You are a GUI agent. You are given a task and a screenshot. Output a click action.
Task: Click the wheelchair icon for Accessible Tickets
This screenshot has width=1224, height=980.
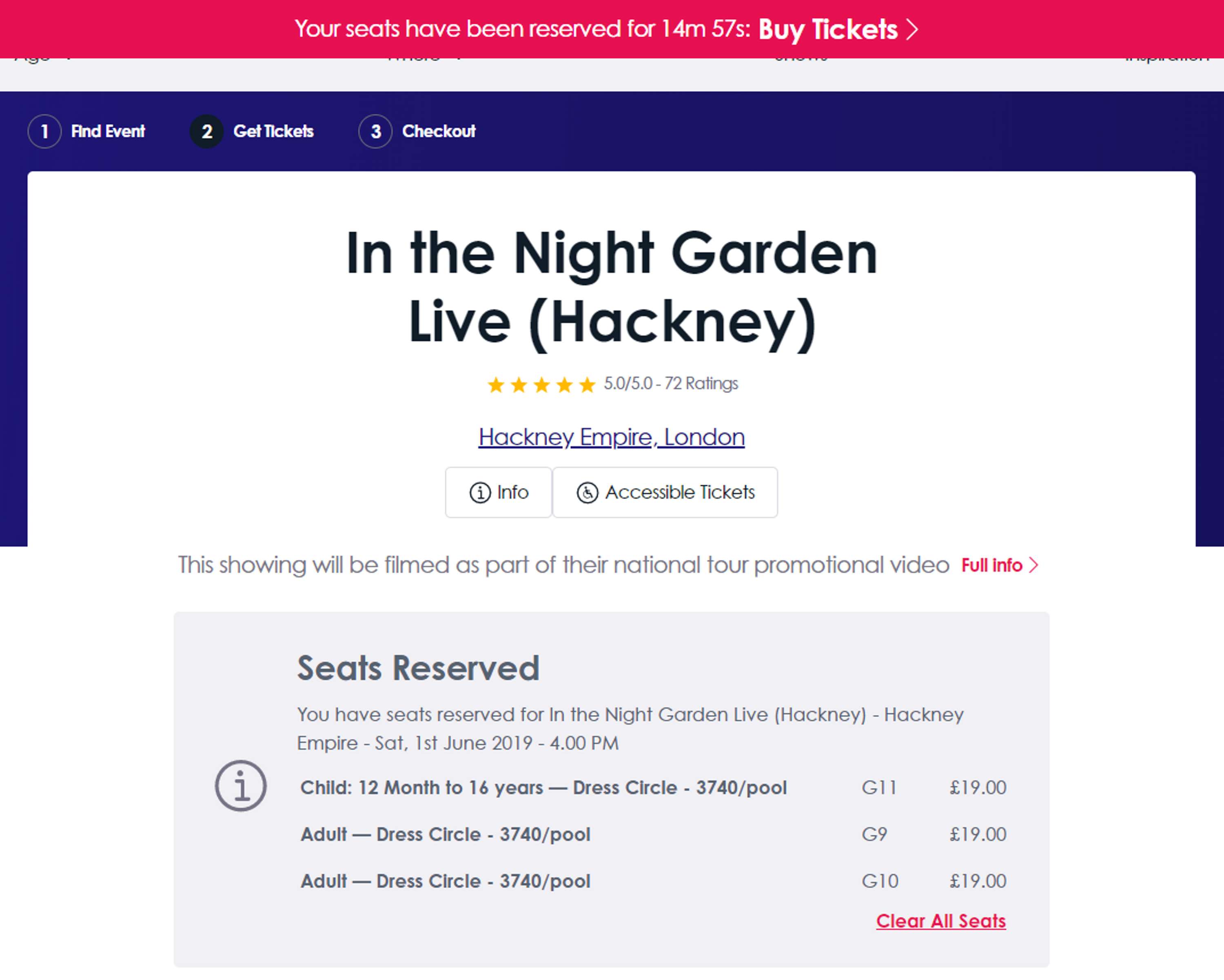pos(587,492)
